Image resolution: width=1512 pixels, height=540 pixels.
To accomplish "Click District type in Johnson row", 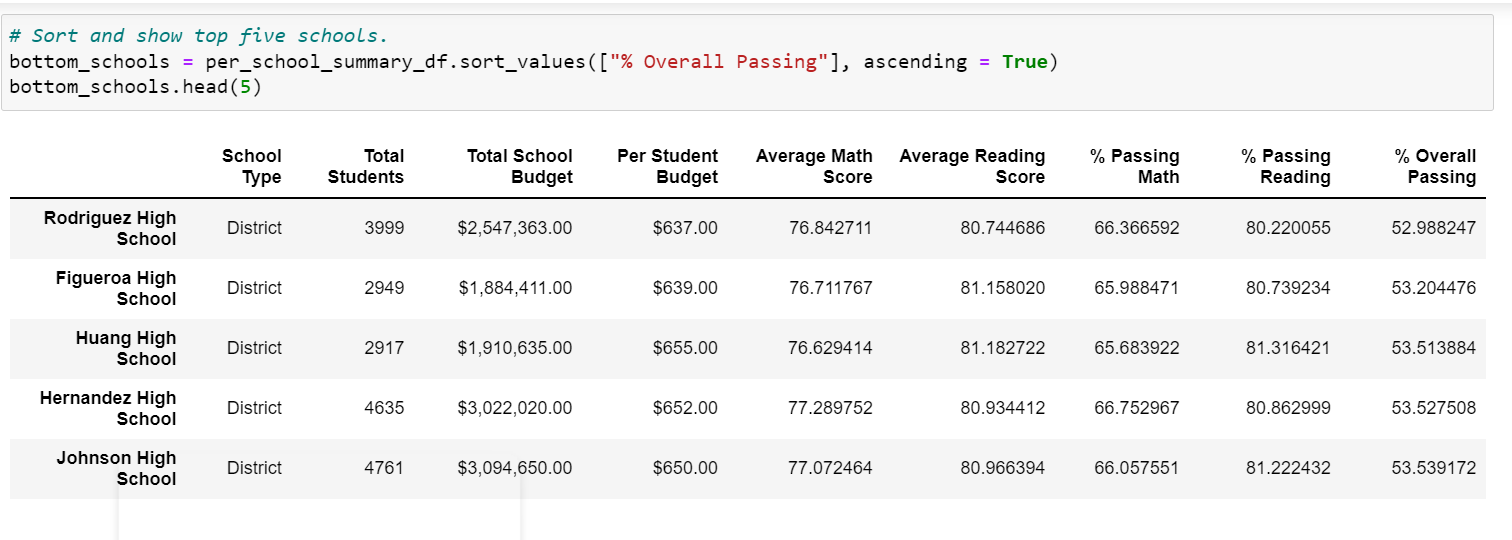I will [x=255, y=468].
